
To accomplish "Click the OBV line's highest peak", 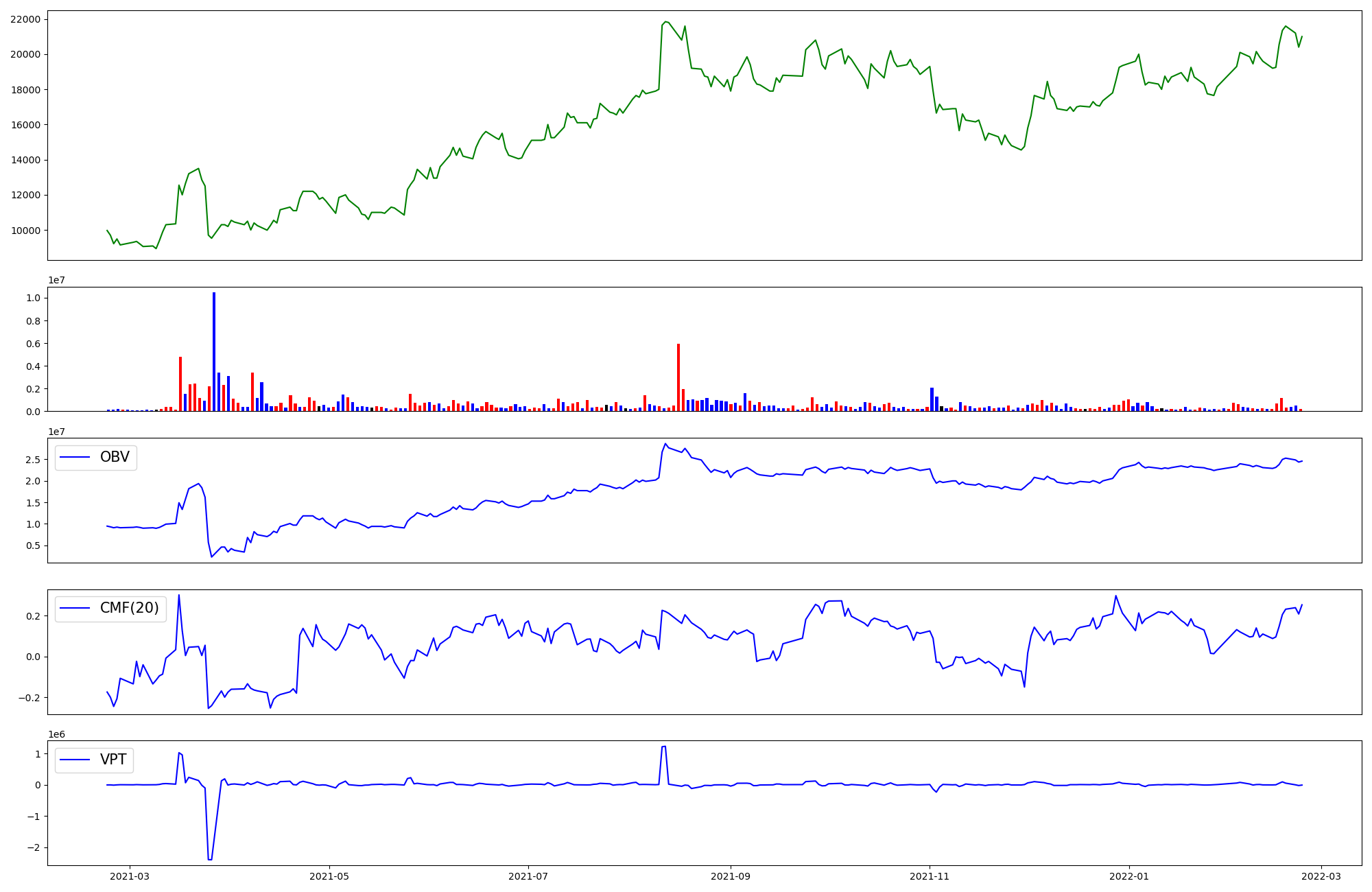I will pos(665,444).
